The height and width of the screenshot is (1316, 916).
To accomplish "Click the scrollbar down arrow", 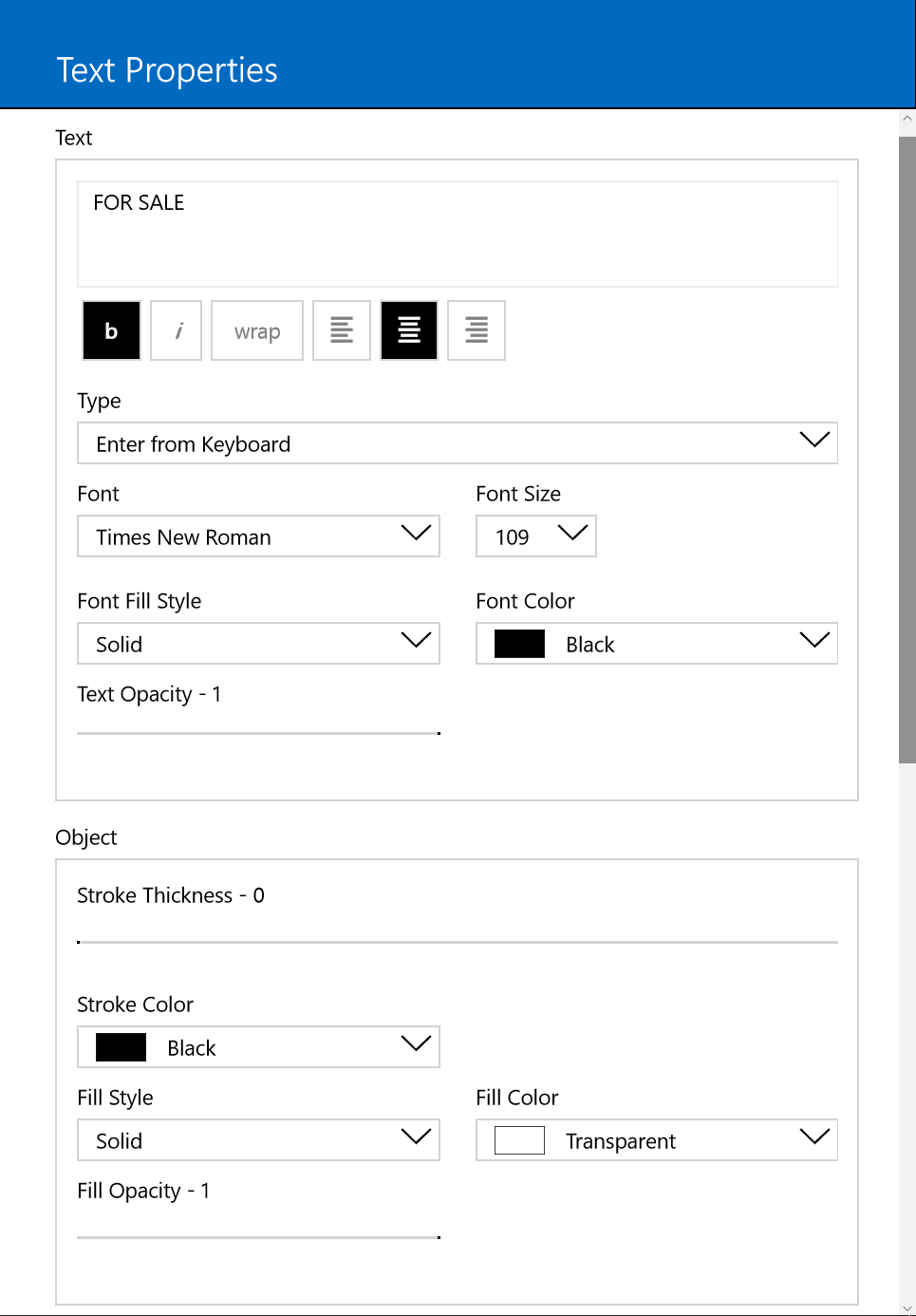I will tap(907, 1307).
